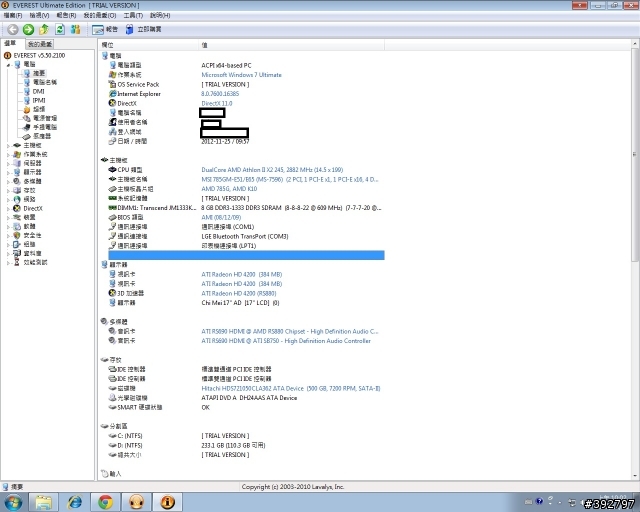Click the Windows-flag 作業系統 tree icon
Screen dimensions: 640x512
coord(17,154)
